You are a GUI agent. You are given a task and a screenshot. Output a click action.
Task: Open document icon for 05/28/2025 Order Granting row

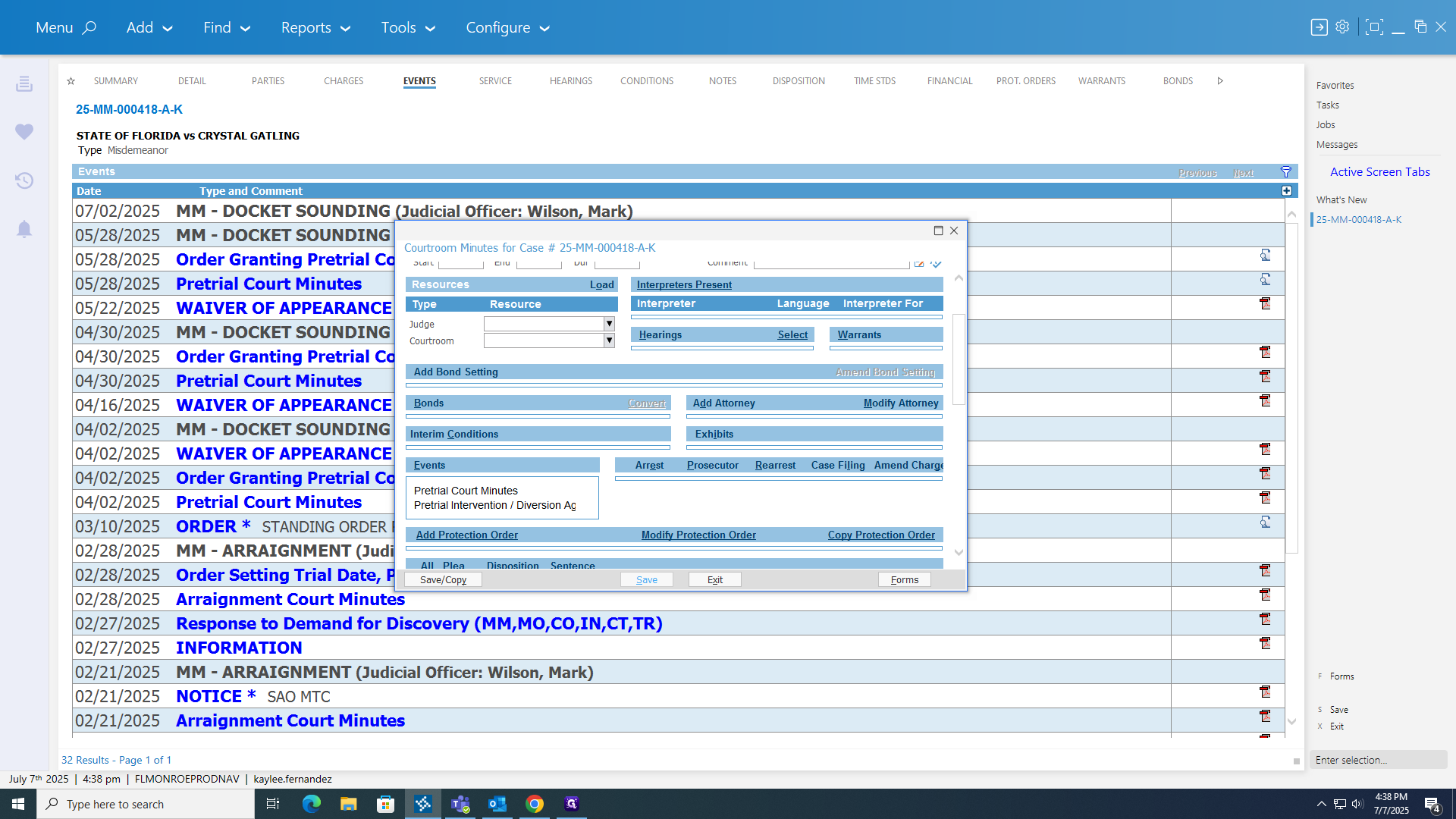pyautogui.click(x=1265, y=256)
